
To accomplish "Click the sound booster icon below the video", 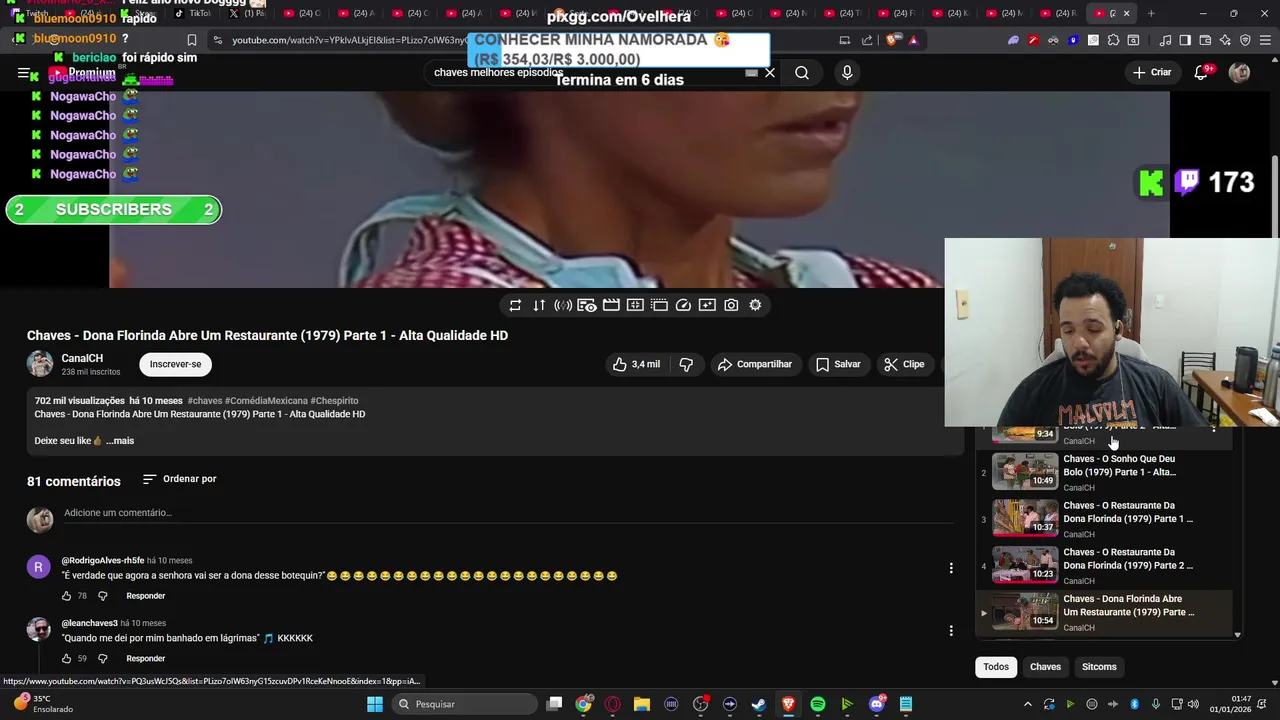I will click(x=563, y=305).
